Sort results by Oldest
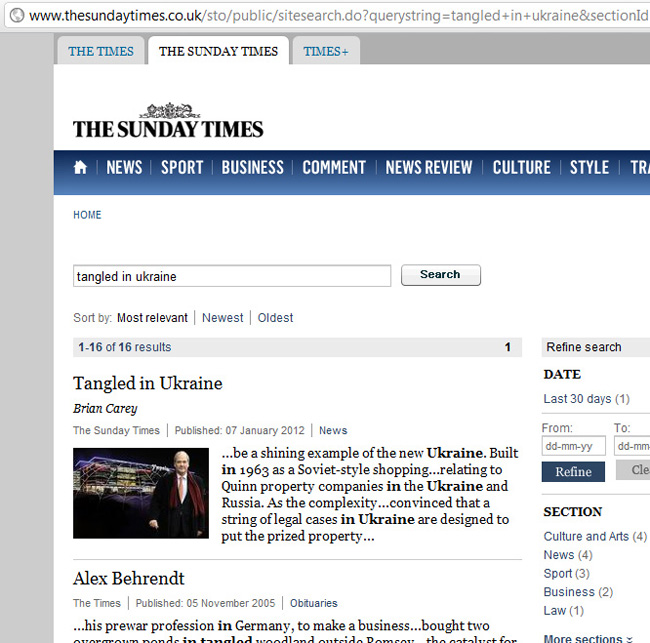This screenshot has width=650, height=643. point(275,318)
